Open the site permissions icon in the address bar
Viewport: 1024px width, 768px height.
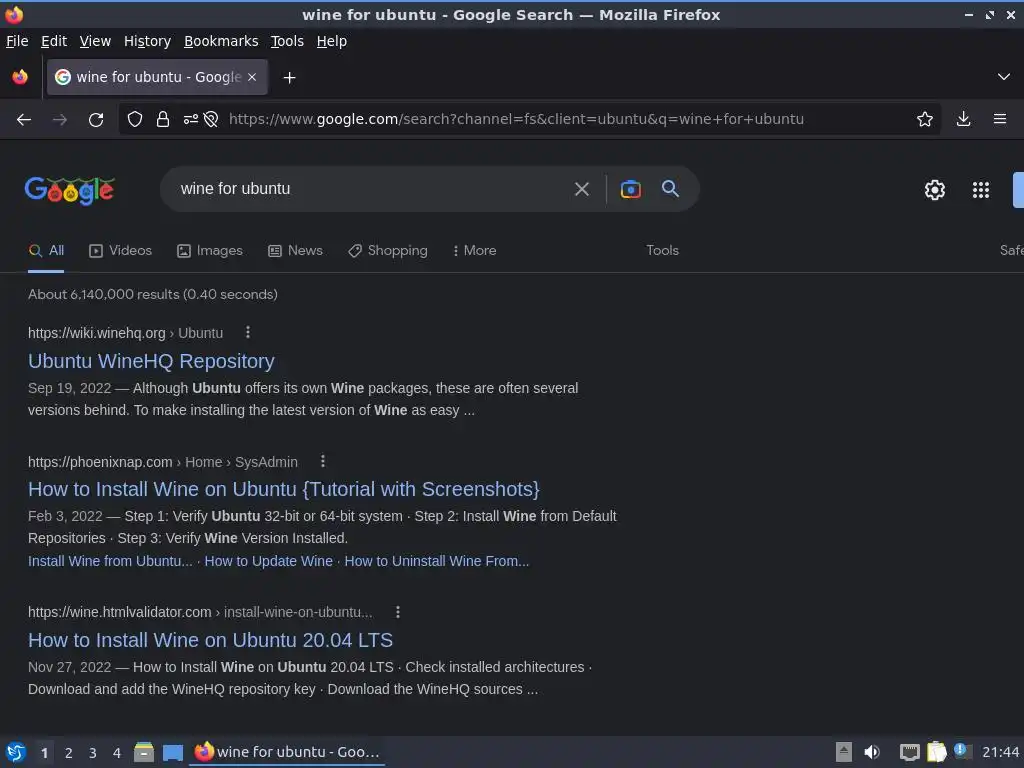pos(191,119)
